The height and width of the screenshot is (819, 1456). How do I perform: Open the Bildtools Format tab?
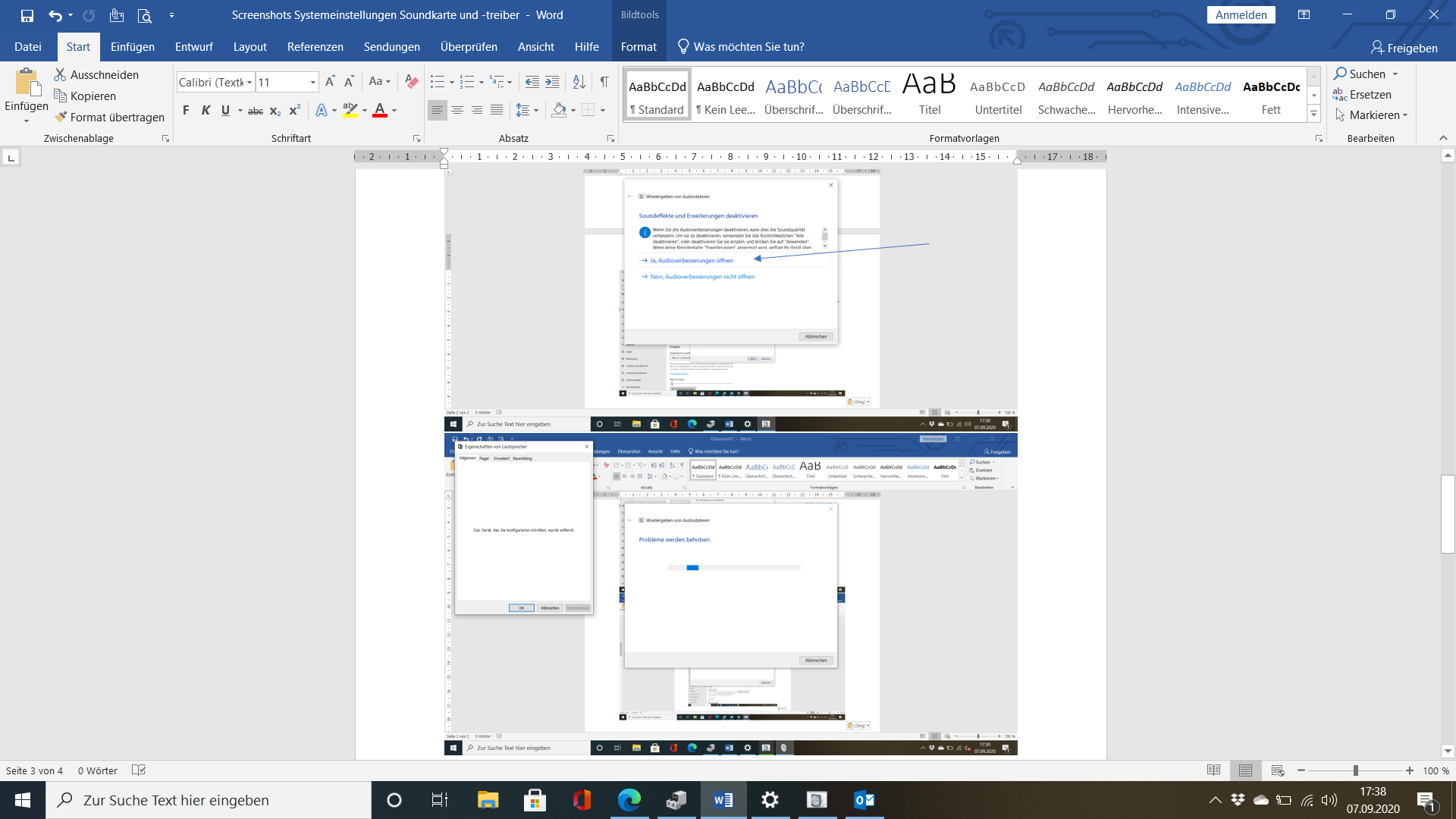point(639,47)
